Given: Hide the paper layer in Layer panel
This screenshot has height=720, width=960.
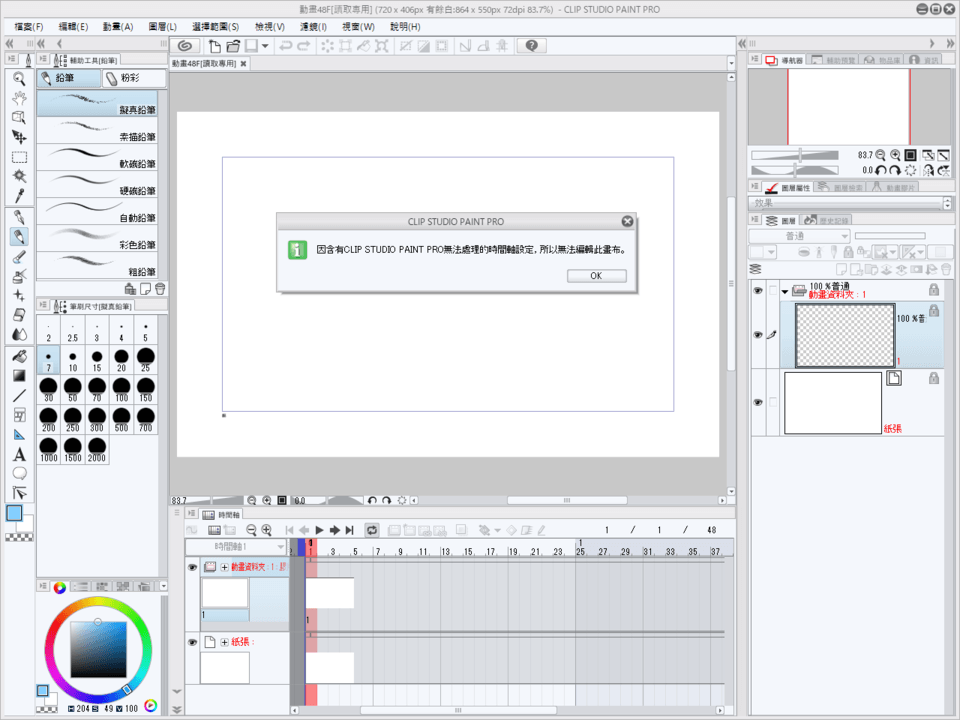Looking at the screenshot, I should 758,402.
